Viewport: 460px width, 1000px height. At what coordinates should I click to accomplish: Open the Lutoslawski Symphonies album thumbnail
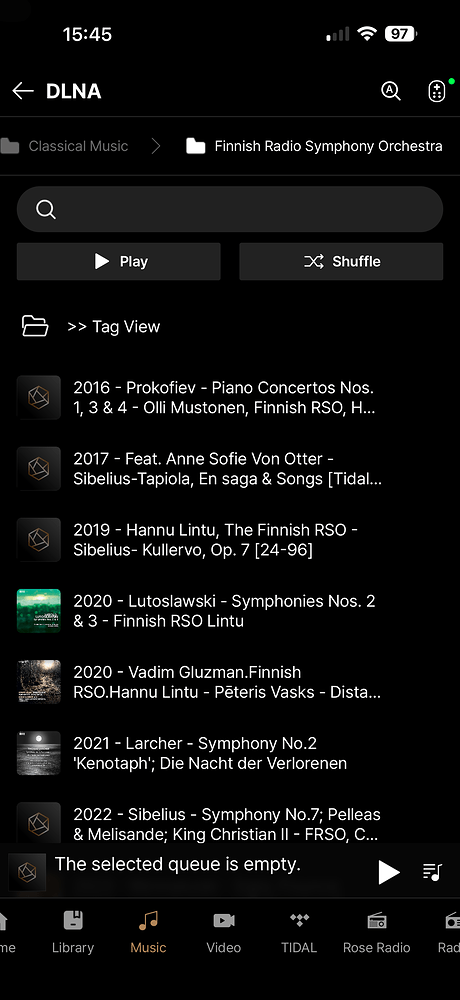39,611
